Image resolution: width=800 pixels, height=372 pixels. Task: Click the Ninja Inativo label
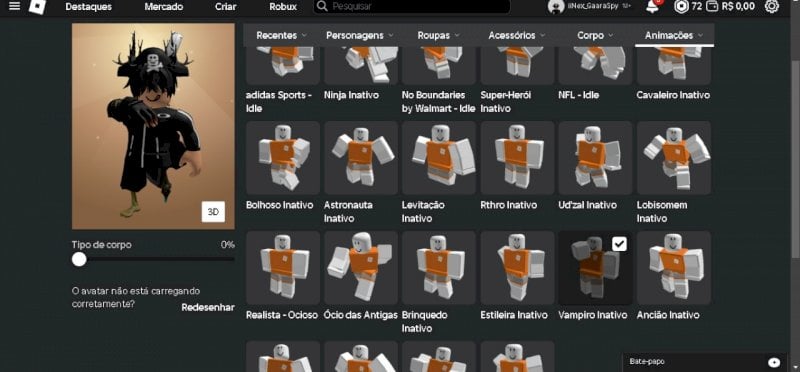(x=351, y=95)
